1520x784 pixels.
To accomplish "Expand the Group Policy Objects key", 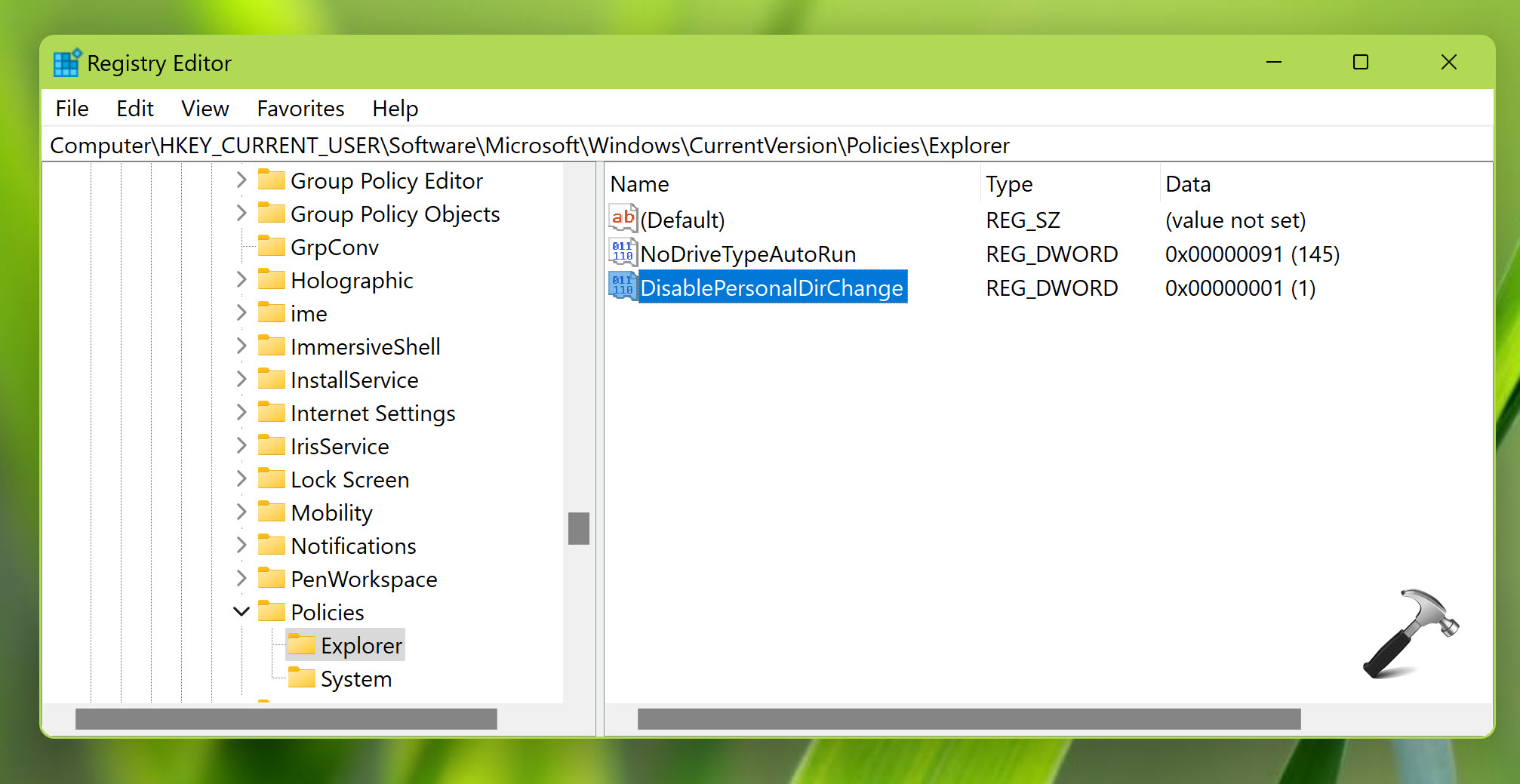I will [242, 213].
